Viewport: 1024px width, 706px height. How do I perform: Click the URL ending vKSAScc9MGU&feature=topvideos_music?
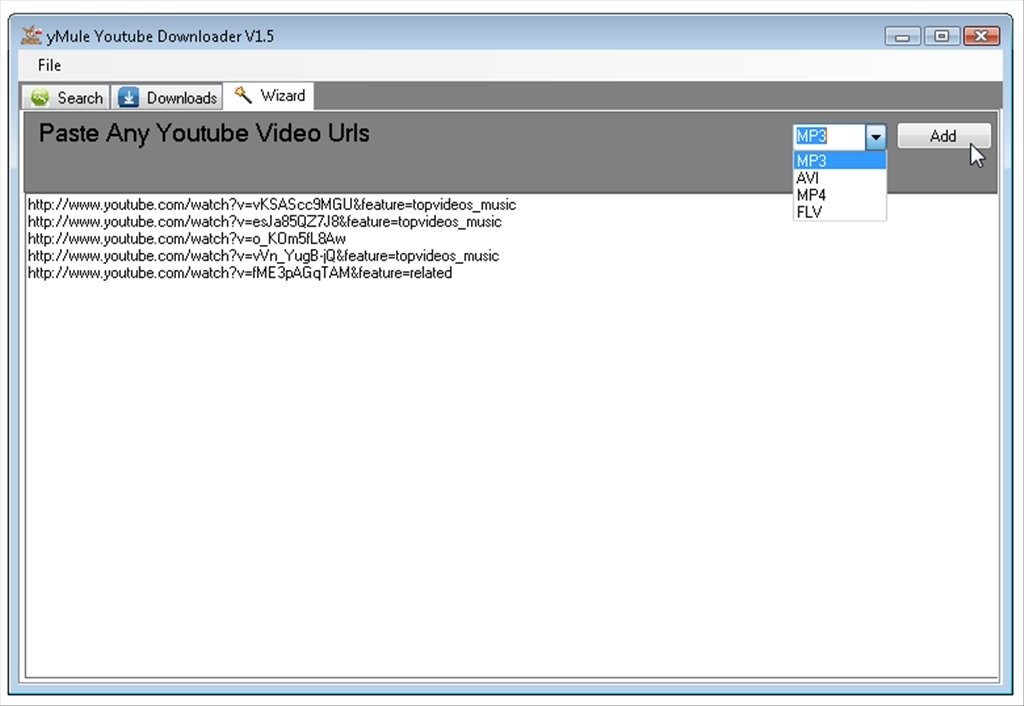(x=272, y=205)
